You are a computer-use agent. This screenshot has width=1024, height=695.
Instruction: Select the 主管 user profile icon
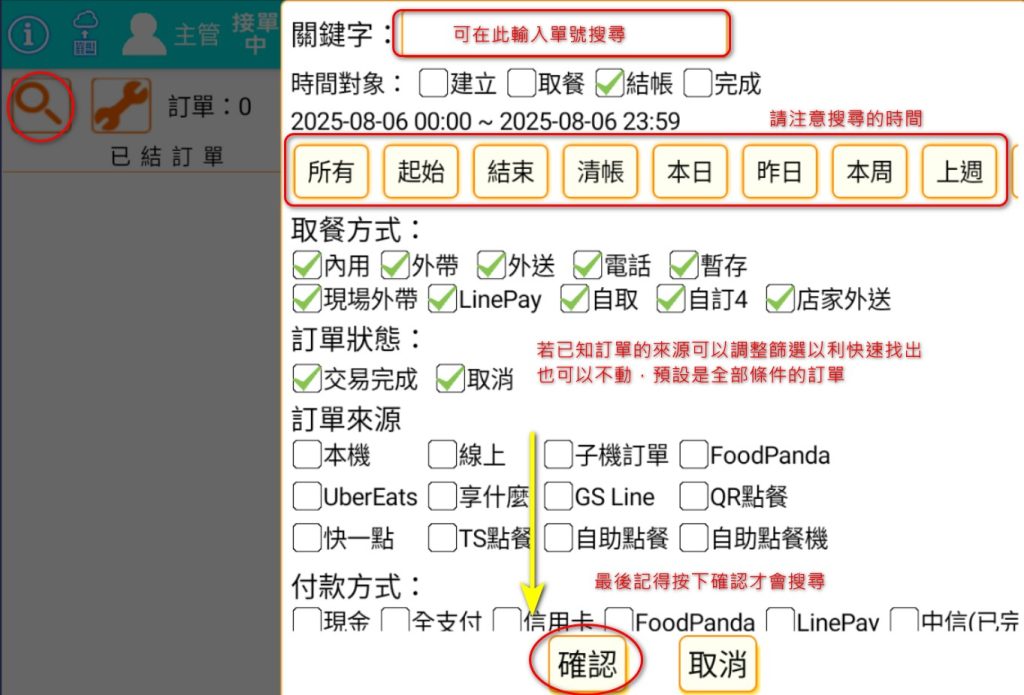pos(144,34)
